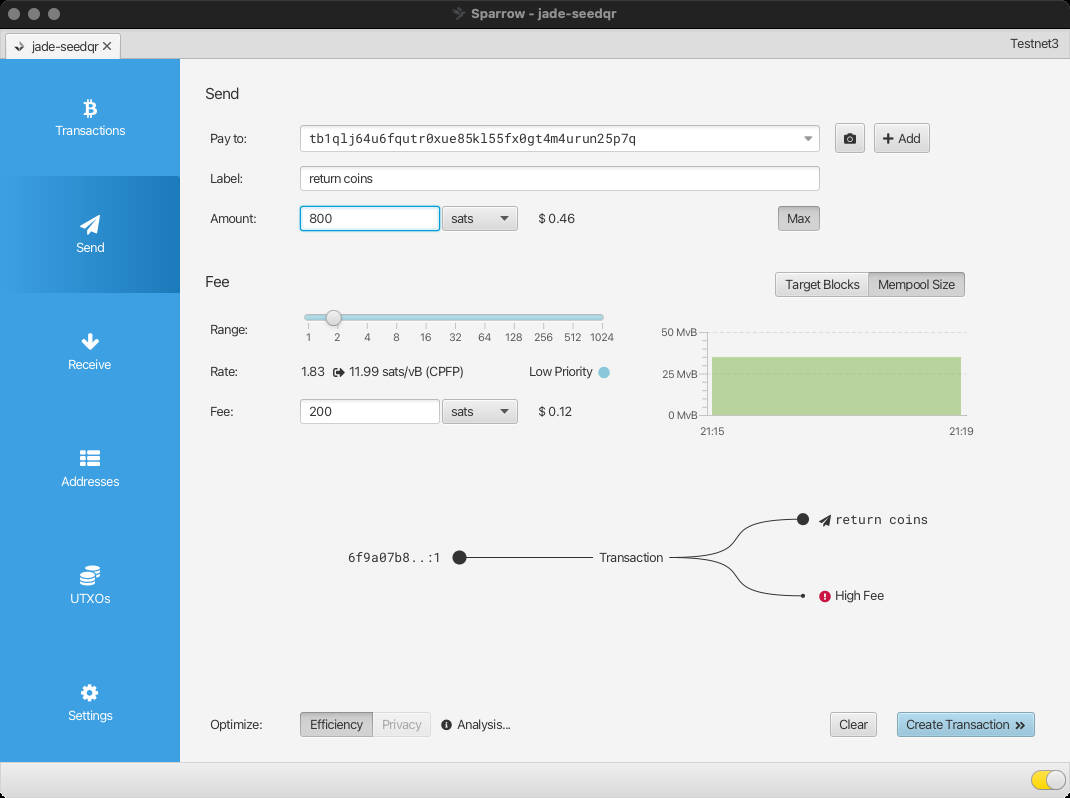Click Create Transaction button
Viewport: 1070px width, 798px height.
(966, 725)
